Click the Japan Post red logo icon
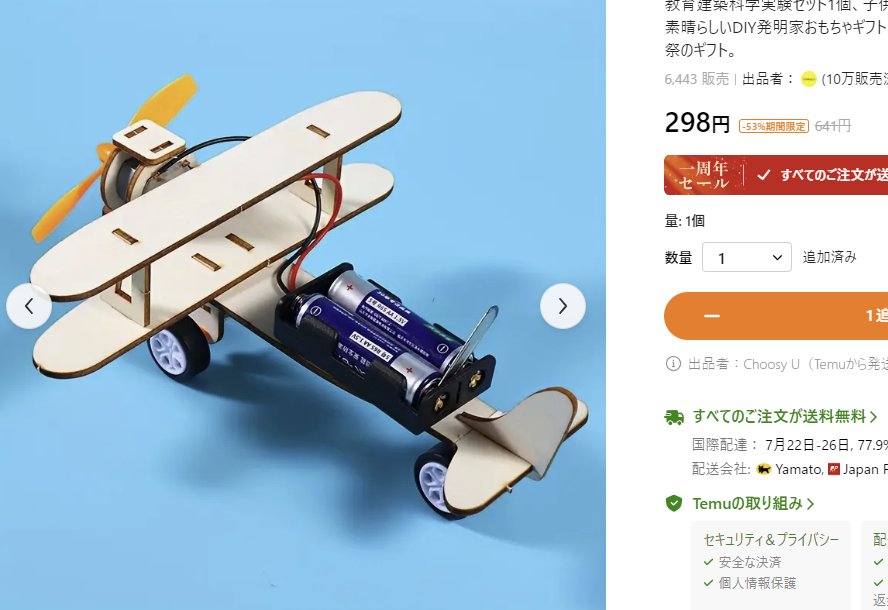Image resolution: width=888 pixels, height=610 pixels. [x=834, y=469]
